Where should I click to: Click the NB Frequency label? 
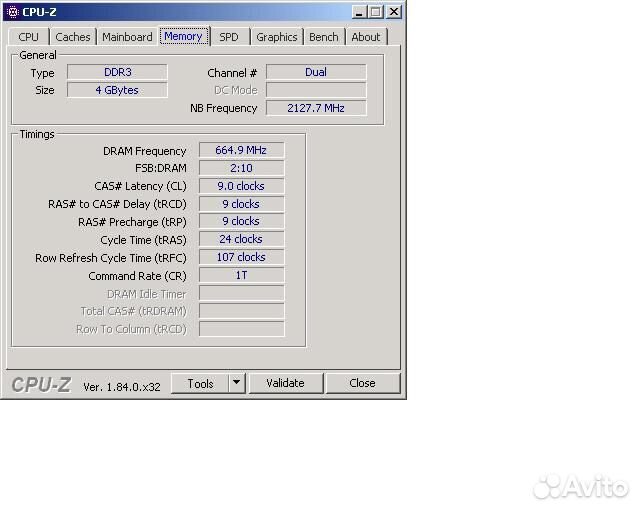point(224,109)
